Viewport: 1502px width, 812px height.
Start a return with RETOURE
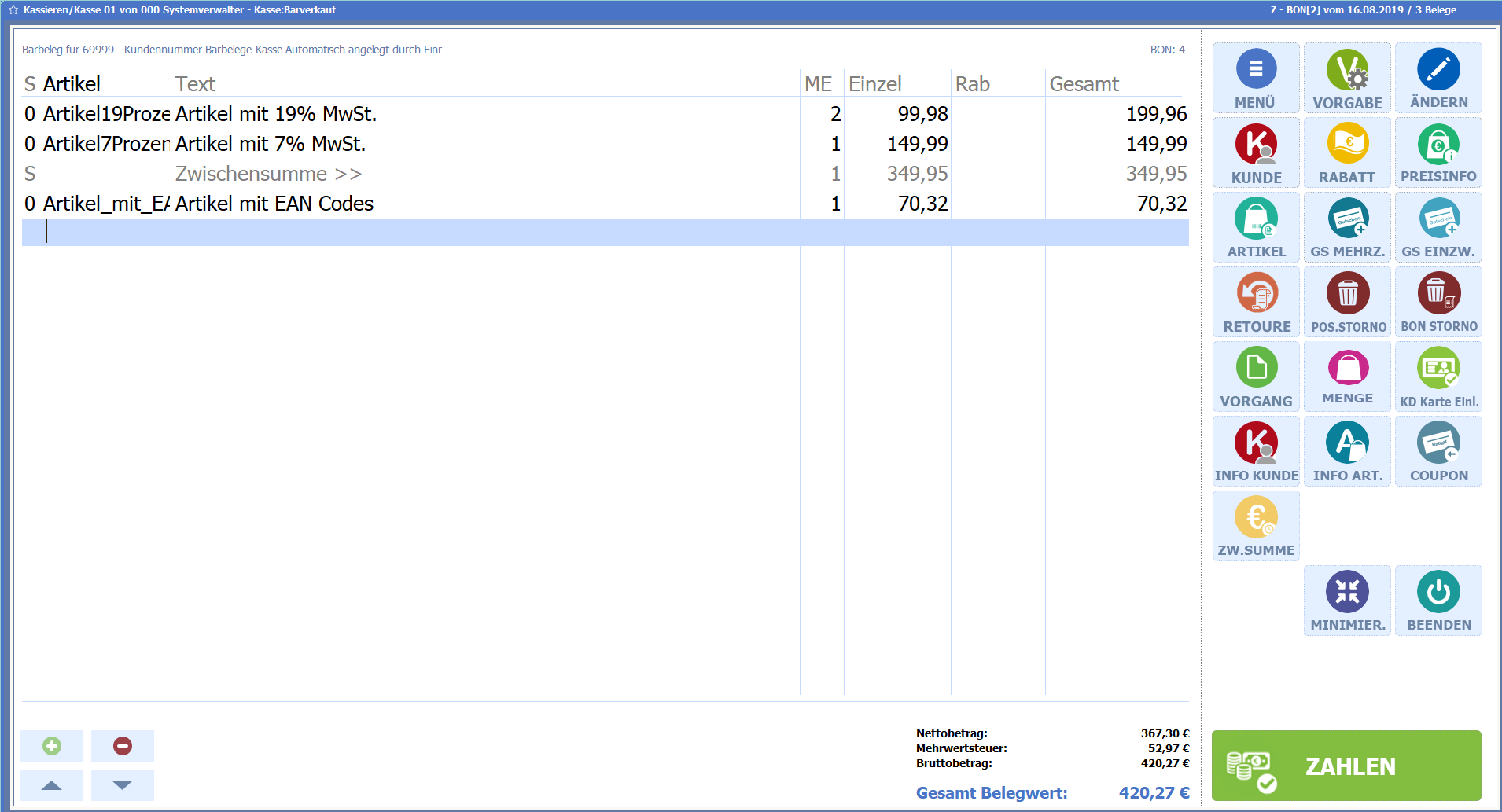point(1256,302)
